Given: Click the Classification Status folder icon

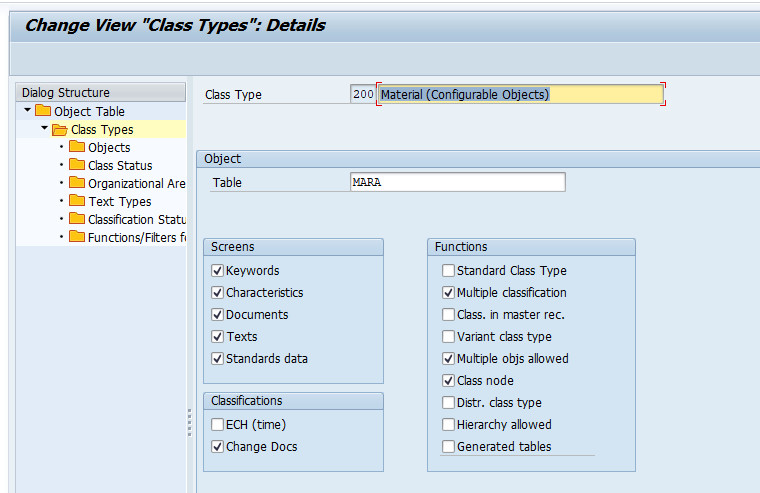Looking at the screenshot, I should (x=77, y=219).
